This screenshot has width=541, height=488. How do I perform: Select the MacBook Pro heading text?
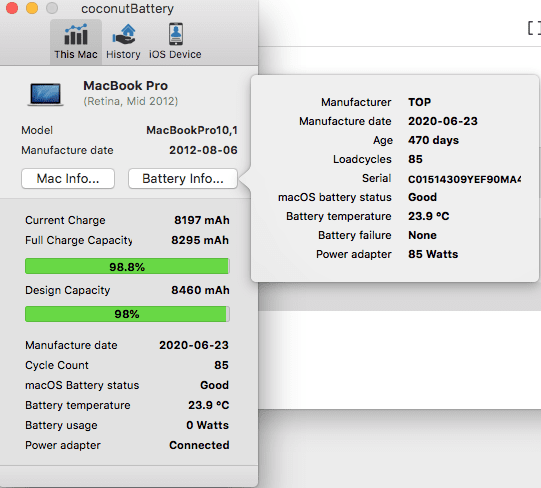(x=126, y=86)
